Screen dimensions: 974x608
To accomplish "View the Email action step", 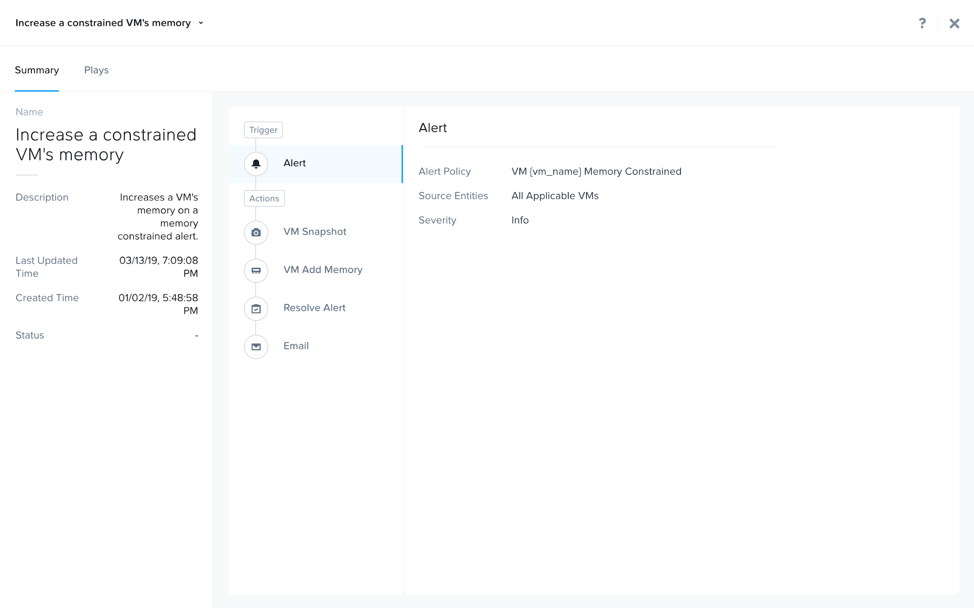I will click(296, 346).
